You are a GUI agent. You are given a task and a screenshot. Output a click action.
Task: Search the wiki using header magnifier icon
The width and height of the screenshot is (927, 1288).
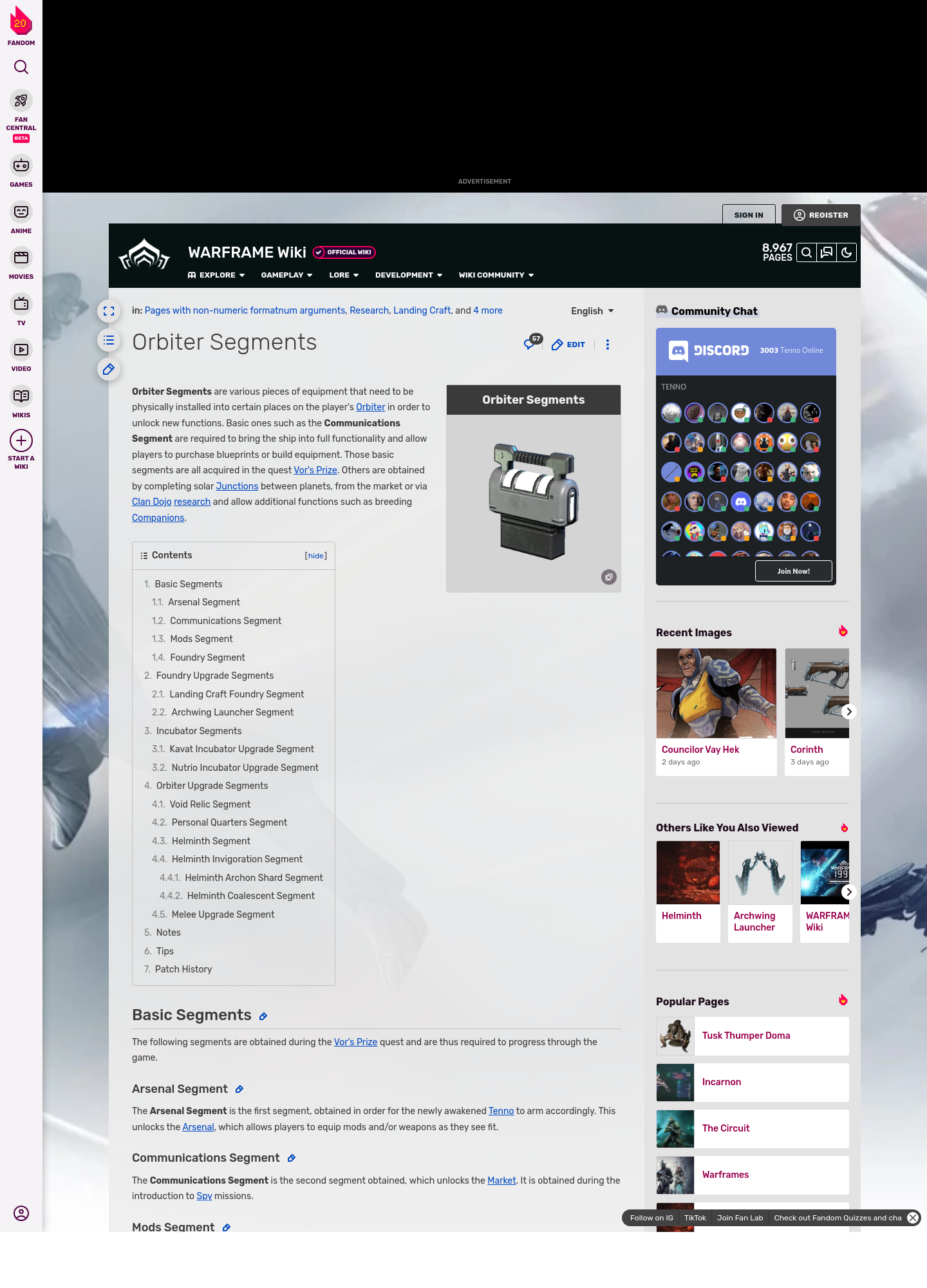click(807, 252)
